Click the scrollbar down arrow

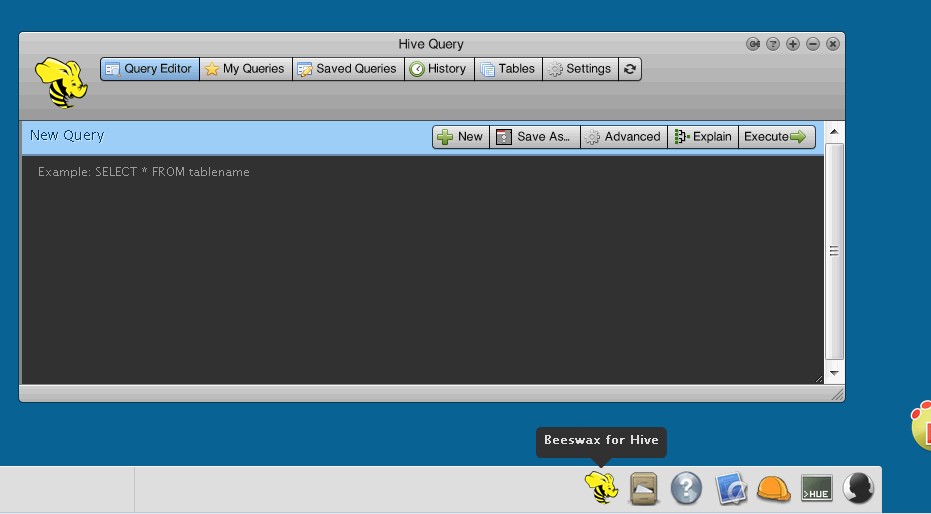click(x=834, y=373)
